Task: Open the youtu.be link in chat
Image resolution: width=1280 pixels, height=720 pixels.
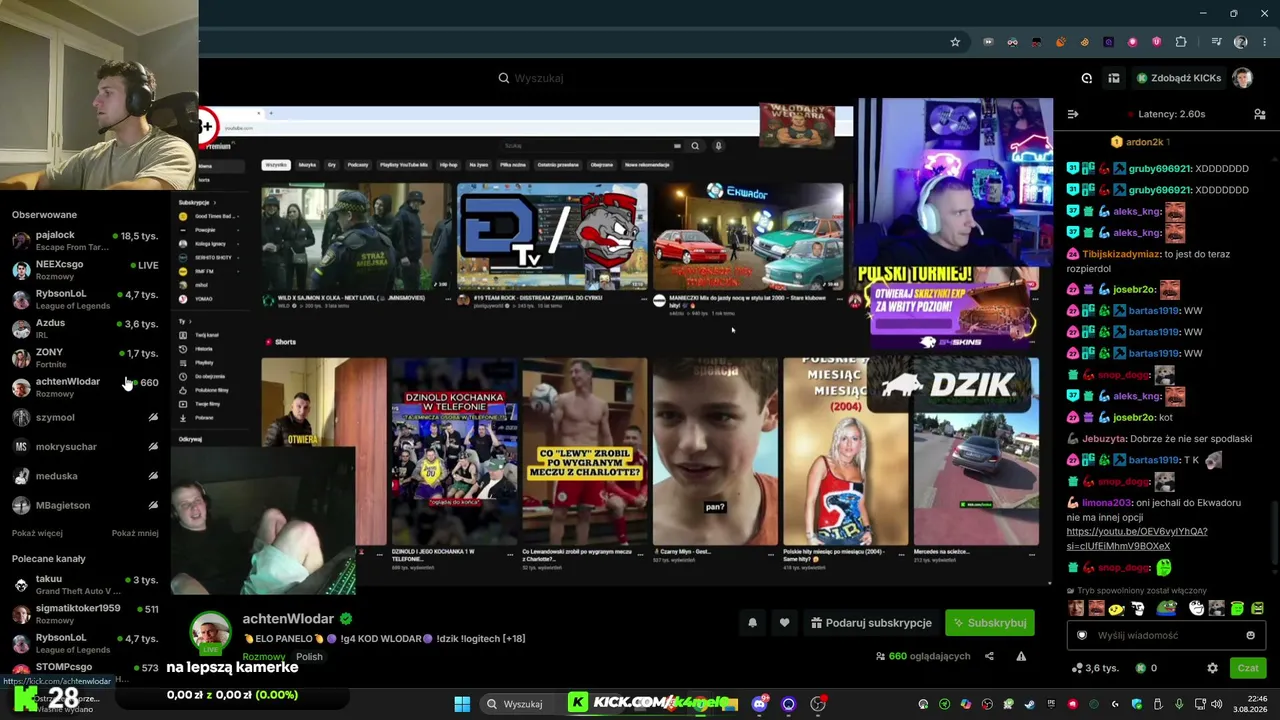Action: (x=1137, y=539)
